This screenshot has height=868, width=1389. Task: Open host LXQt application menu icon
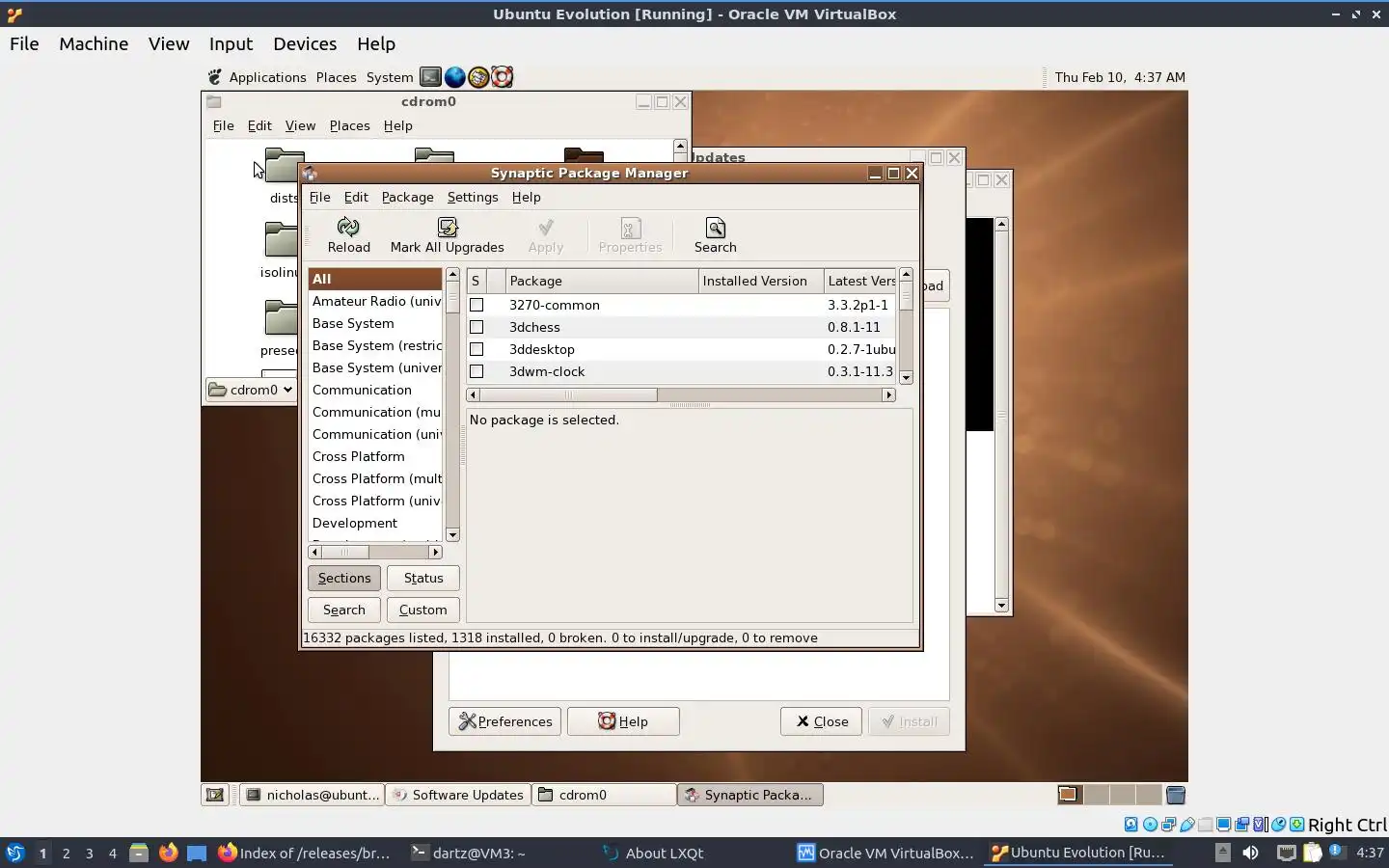[14, 853]
